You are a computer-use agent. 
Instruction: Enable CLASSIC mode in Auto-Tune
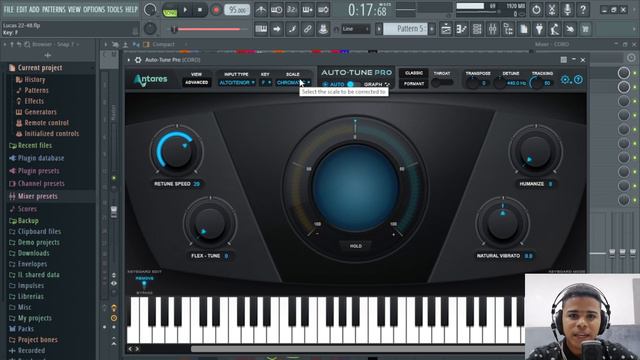click(x=414, y=73)
